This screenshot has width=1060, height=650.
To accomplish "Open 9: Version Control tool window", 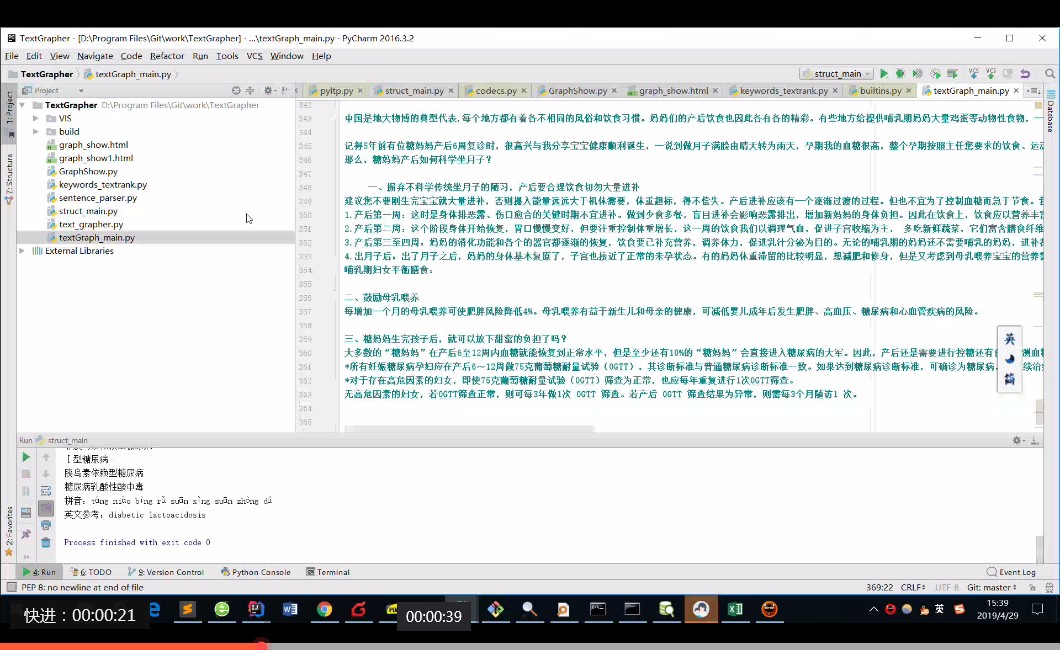I will pyautogui.click(x=166, y=572).
